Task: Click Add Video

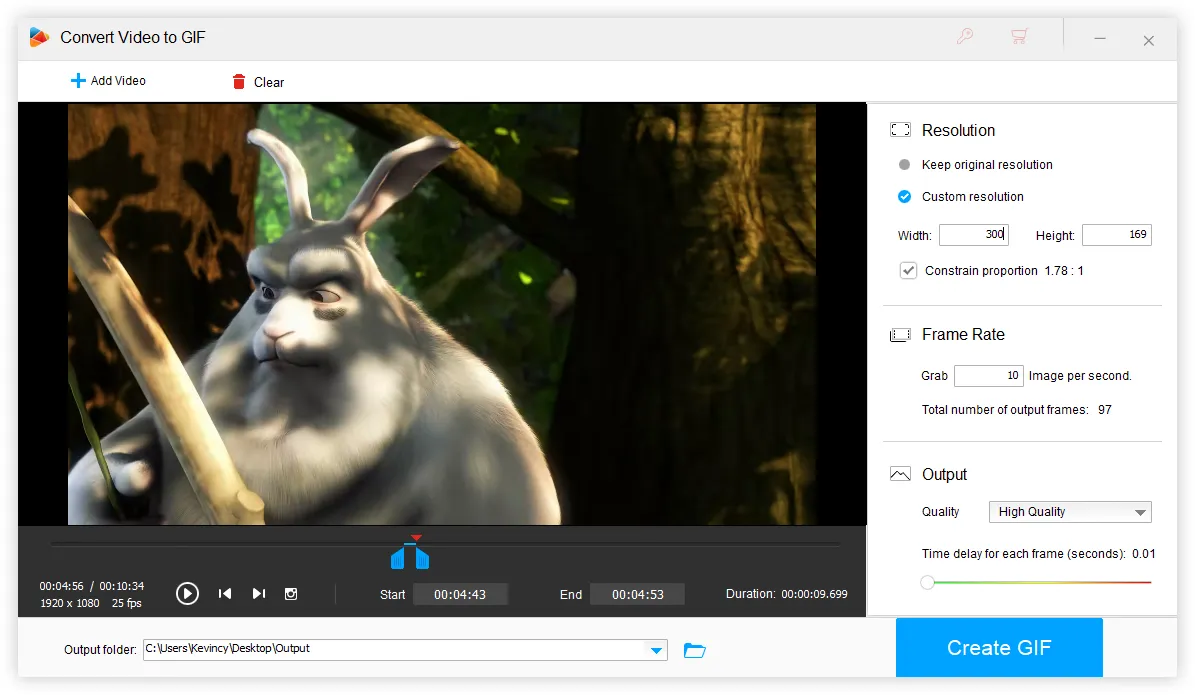Action: coord(108,81)
